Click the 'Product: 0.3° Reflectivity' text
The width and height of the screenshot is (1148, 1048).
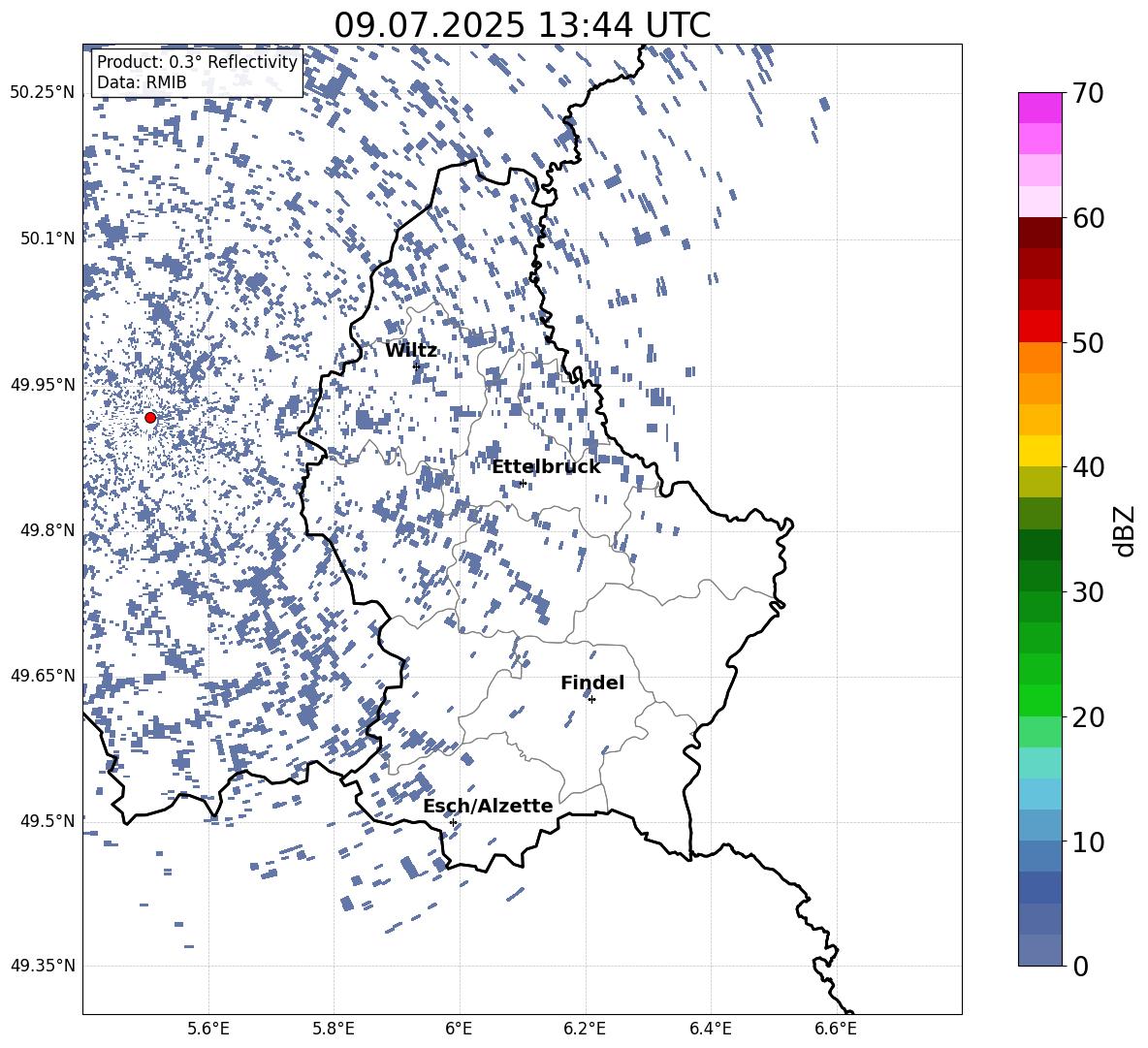(x=197, y=62)
